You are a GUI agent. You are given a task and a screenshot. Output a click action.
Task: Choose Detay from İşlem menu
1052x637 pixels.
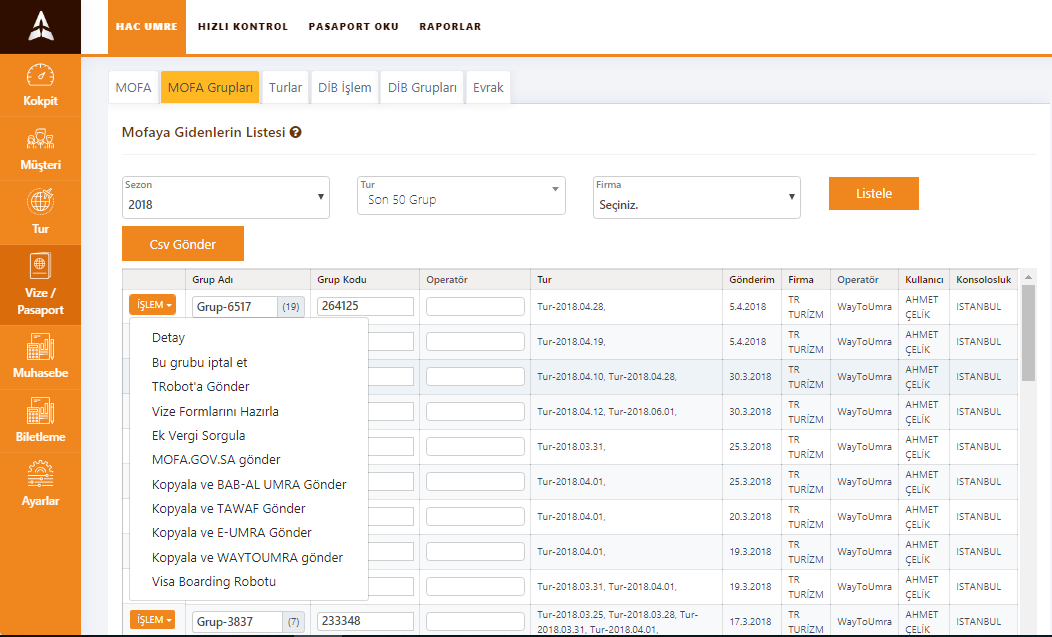pos(168,338)
